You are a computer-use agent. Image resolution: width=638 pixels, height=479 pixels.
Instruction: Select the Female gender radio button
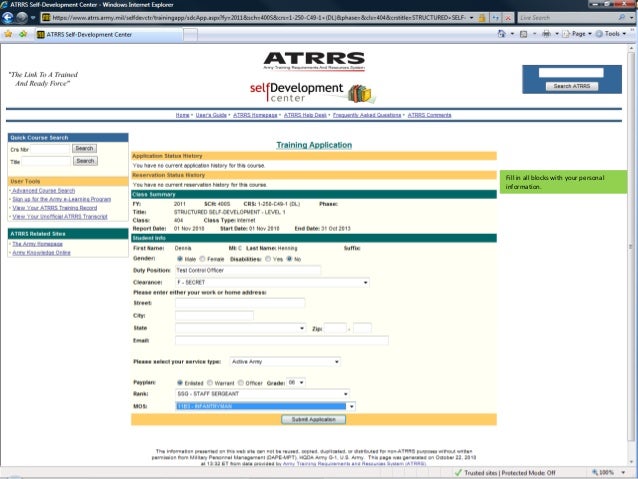tap(202, 259)
